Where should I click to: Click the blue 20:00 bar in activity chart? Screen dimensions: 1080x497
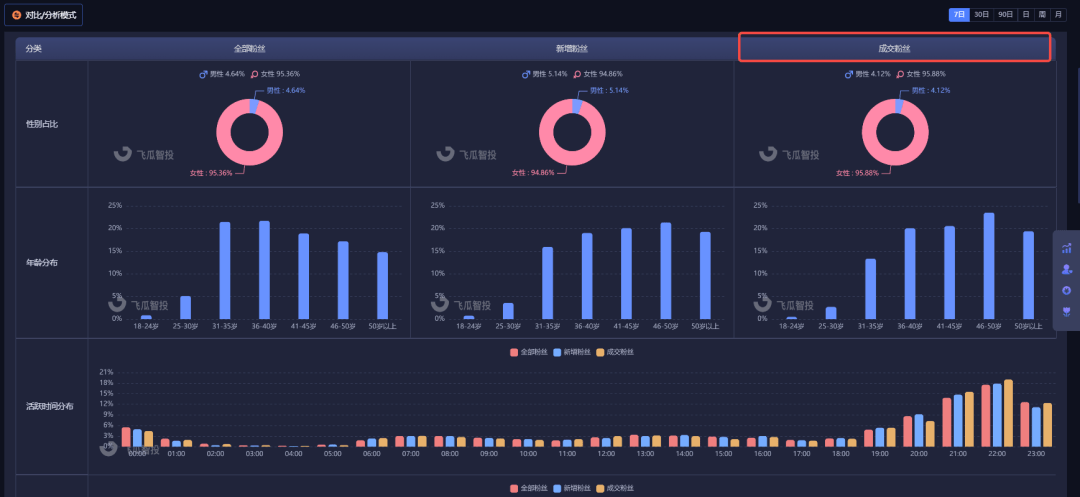pyautogui.click(x=919, y=431)
